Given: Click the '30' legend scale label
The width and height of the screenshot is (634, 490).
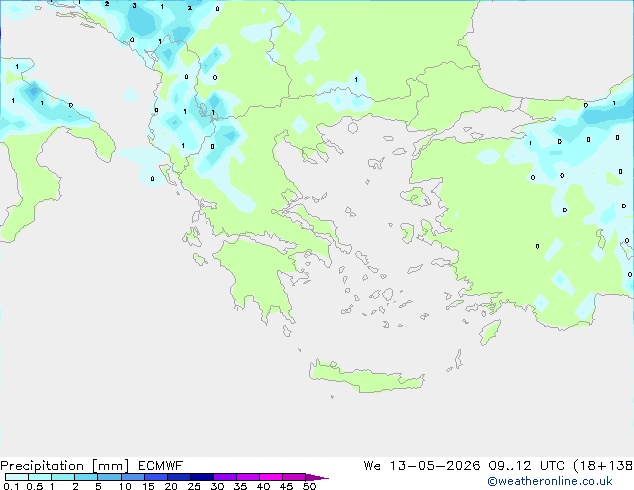Looking at the screenshot, I should pyautogui.click(x=217, y=486).
